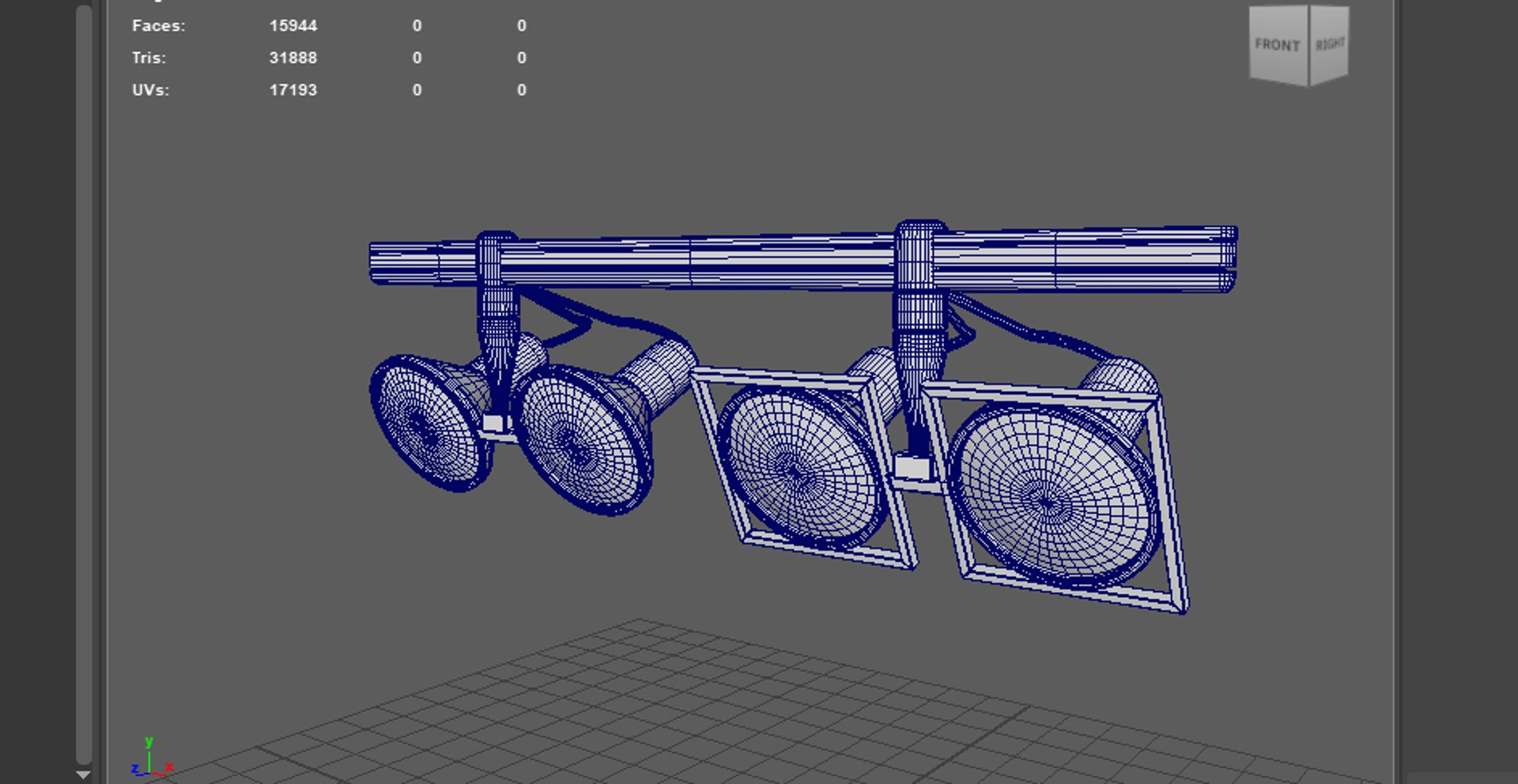Click the UVs: label in the heads-up display

pyautogui.click(x=150, y=90)
